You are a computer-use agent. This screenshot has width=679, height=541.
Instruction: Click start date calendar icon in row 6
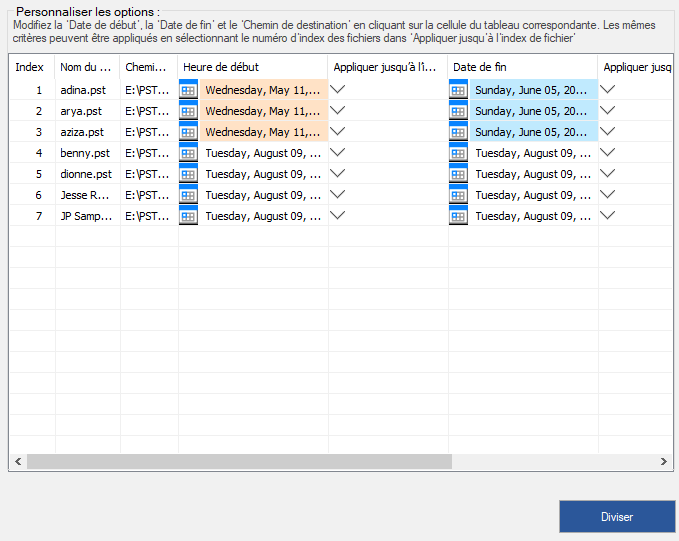tap(188, 195)
